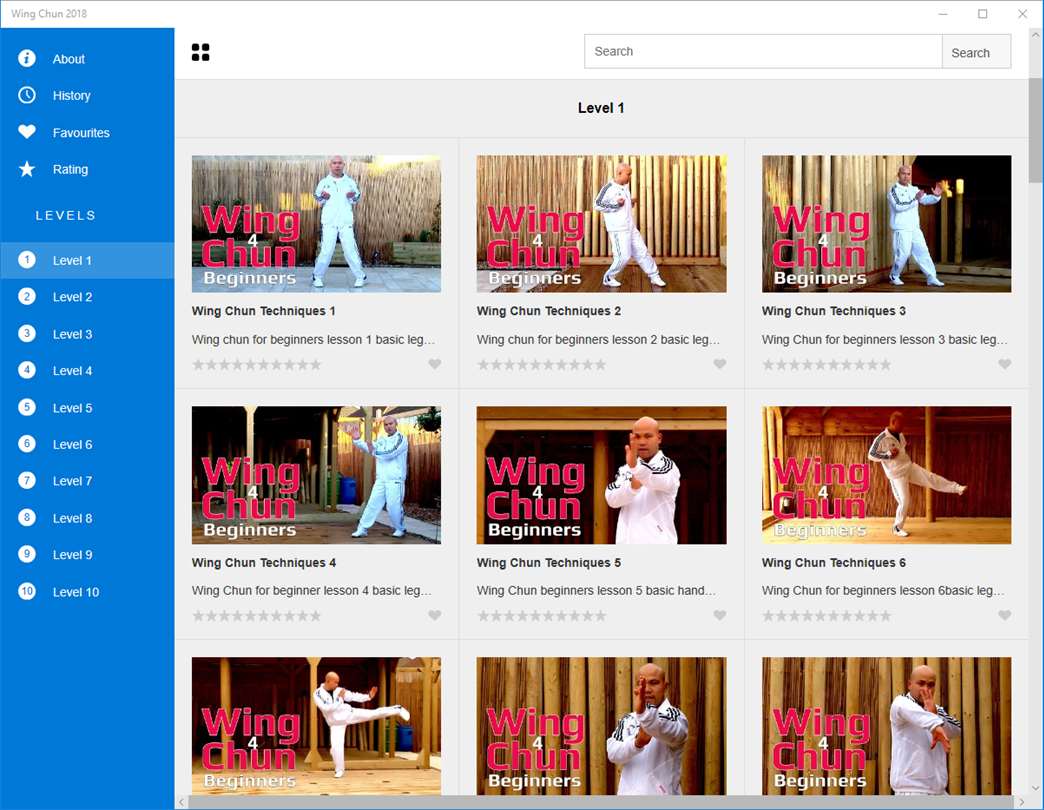This screenshot has width=1044, height=810.
Task: Click the title 'Wing Chun Techniques 2'
Action: click(x=549, y=311)
